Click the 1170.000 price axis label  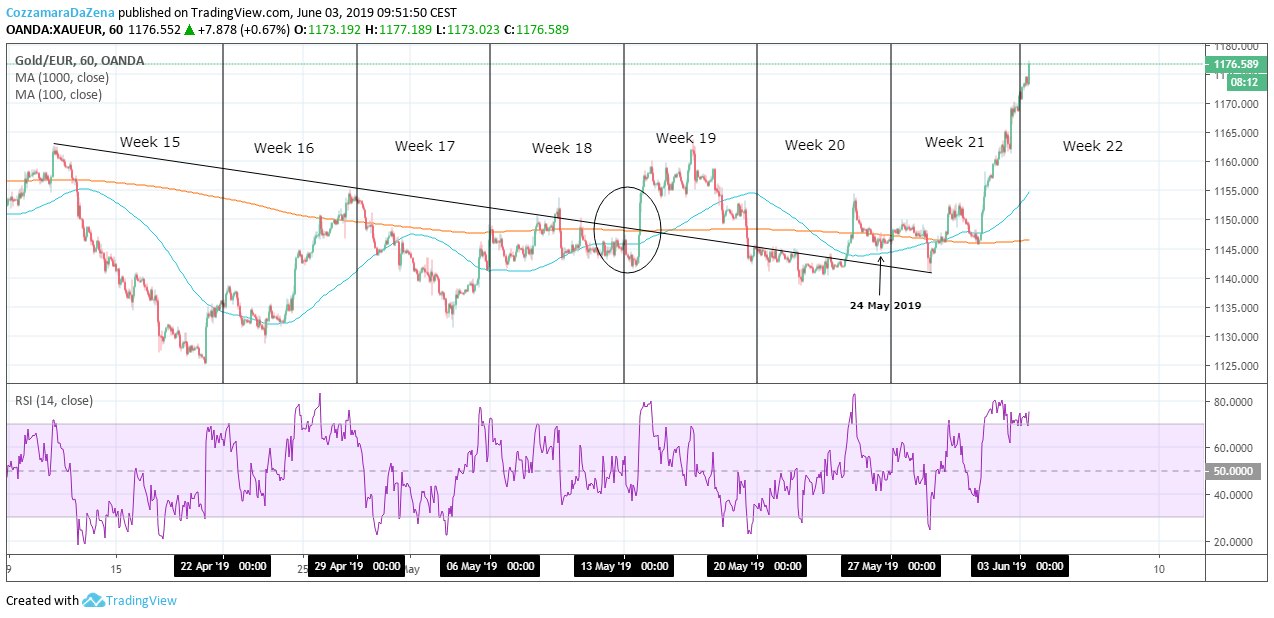coord(1237,104)
